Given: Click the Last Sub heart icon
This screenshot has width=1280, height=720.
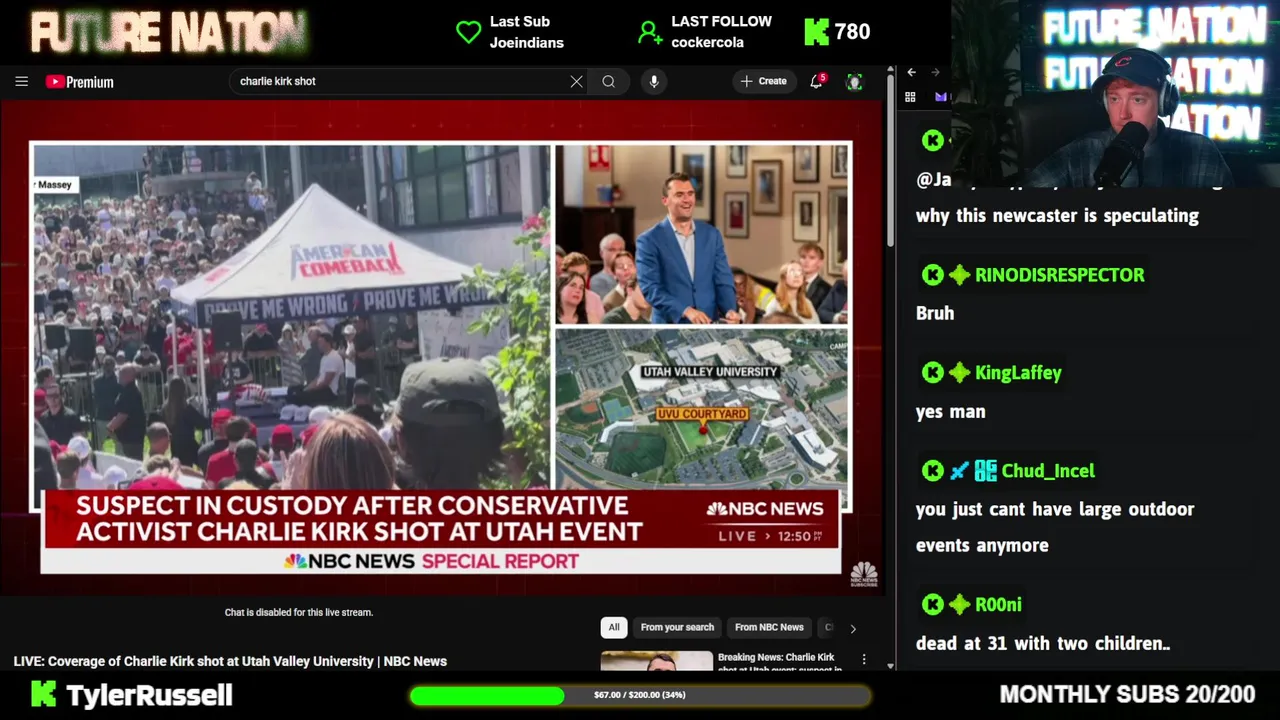Looking at the screenshot, I should pyautogui.click(x=468, y=32).
